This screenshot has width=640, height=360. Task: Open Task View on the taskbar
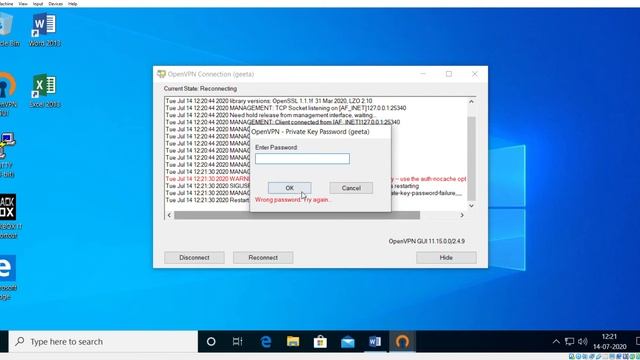238,342
